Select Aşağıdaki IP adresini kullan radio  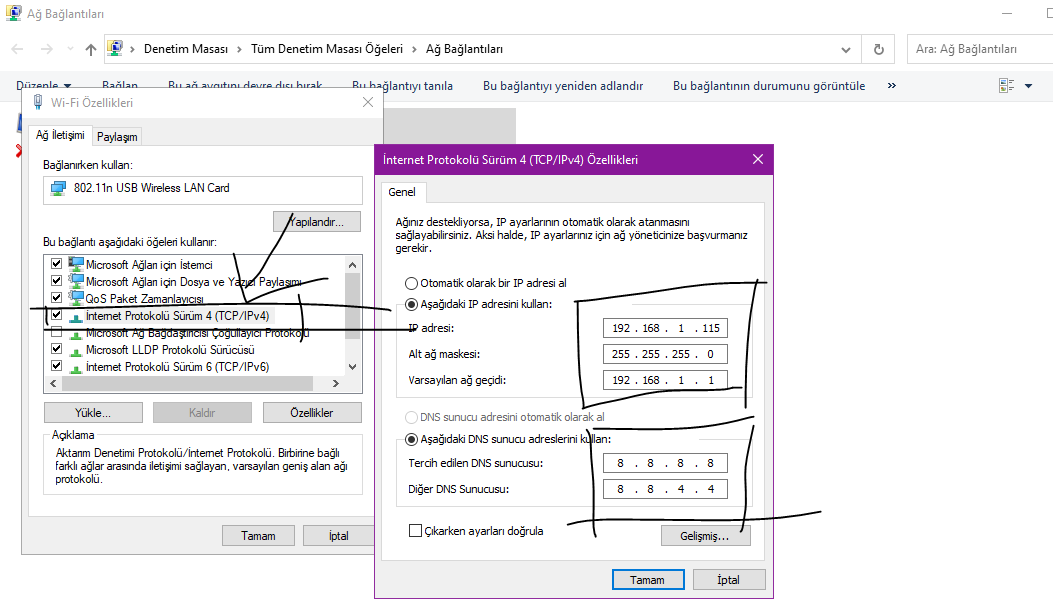(411, 304)
